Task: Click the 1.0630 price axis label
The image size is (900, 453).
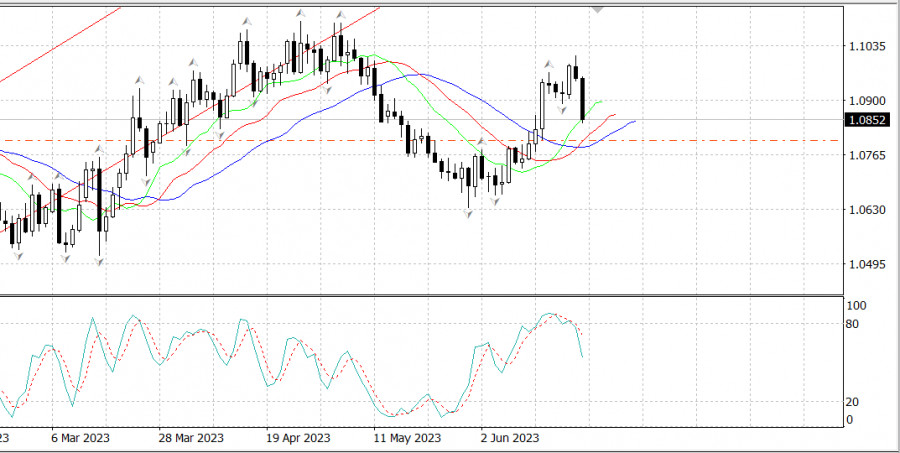Action: pyautogui.click(x=866, y=210)
